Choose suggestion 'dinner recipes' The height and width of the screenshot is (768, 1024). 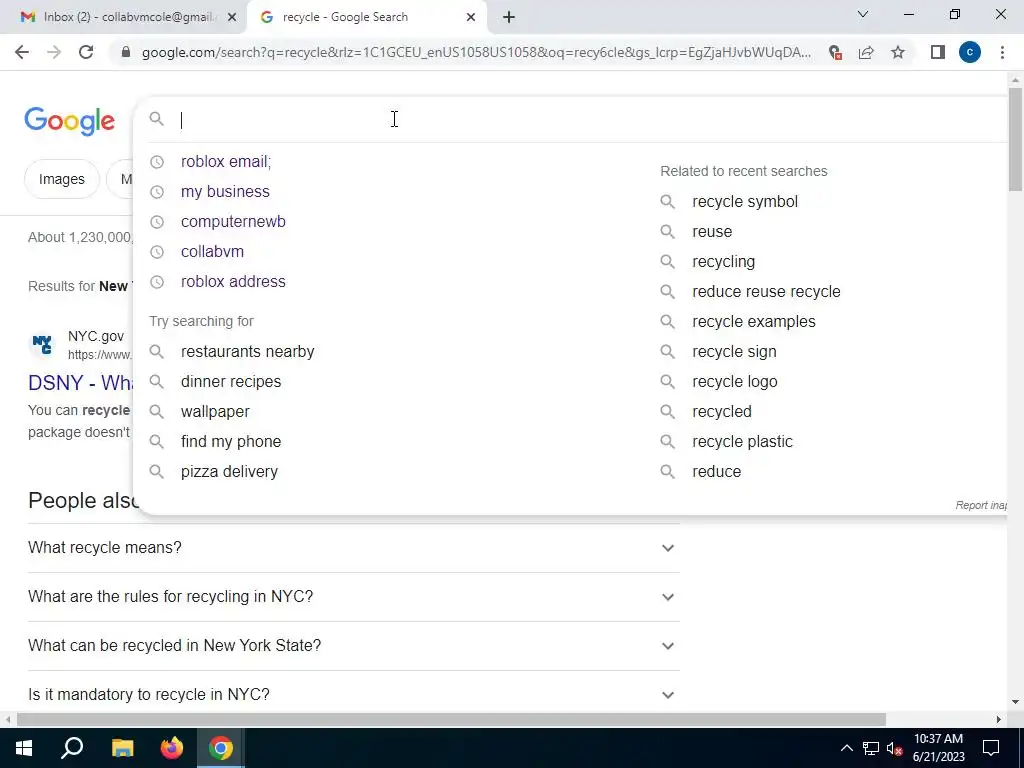point(231,381)
